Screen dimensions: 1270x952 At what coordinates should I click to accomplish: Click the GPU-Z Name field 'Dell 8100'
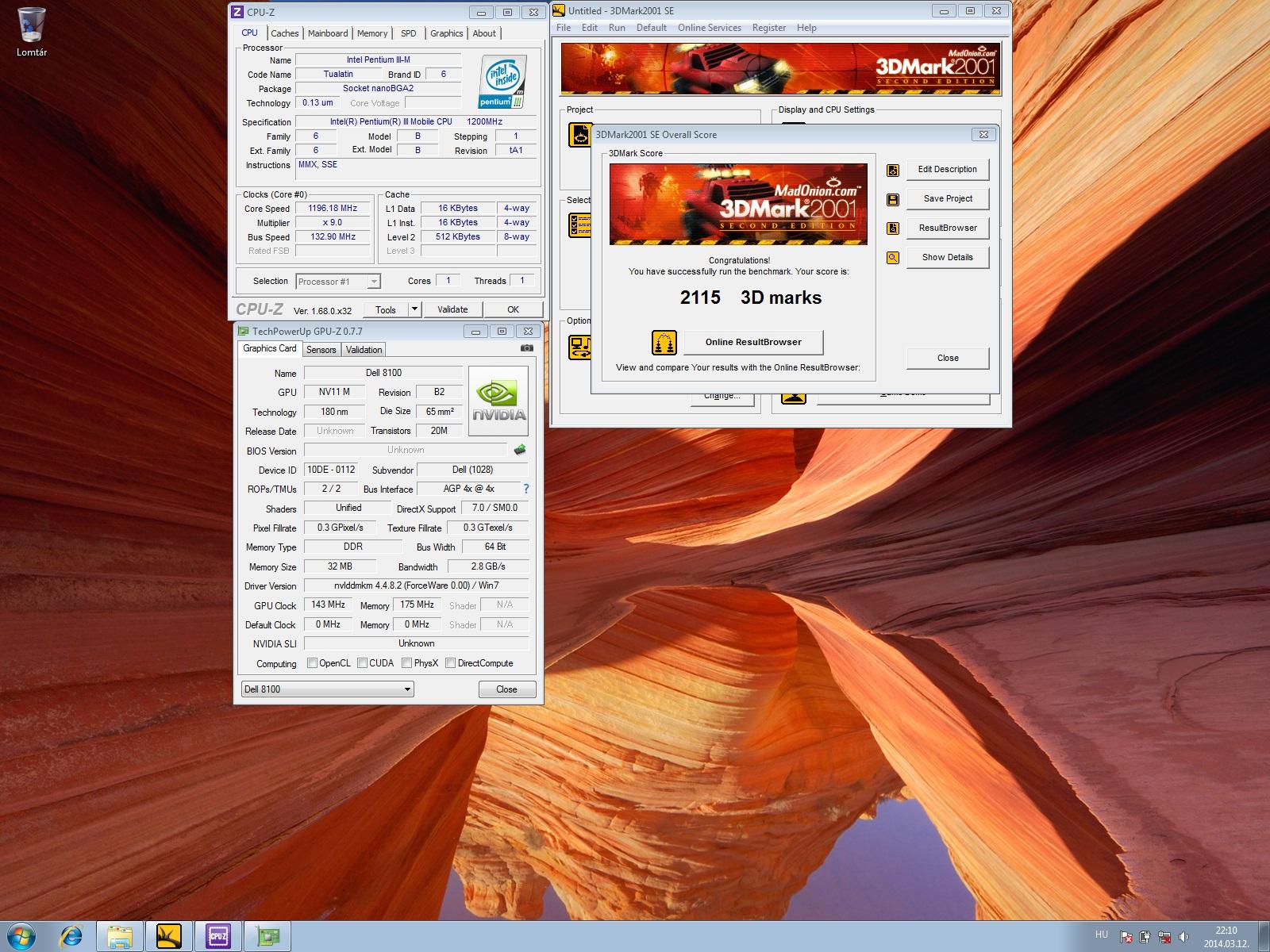coord(383,373)
